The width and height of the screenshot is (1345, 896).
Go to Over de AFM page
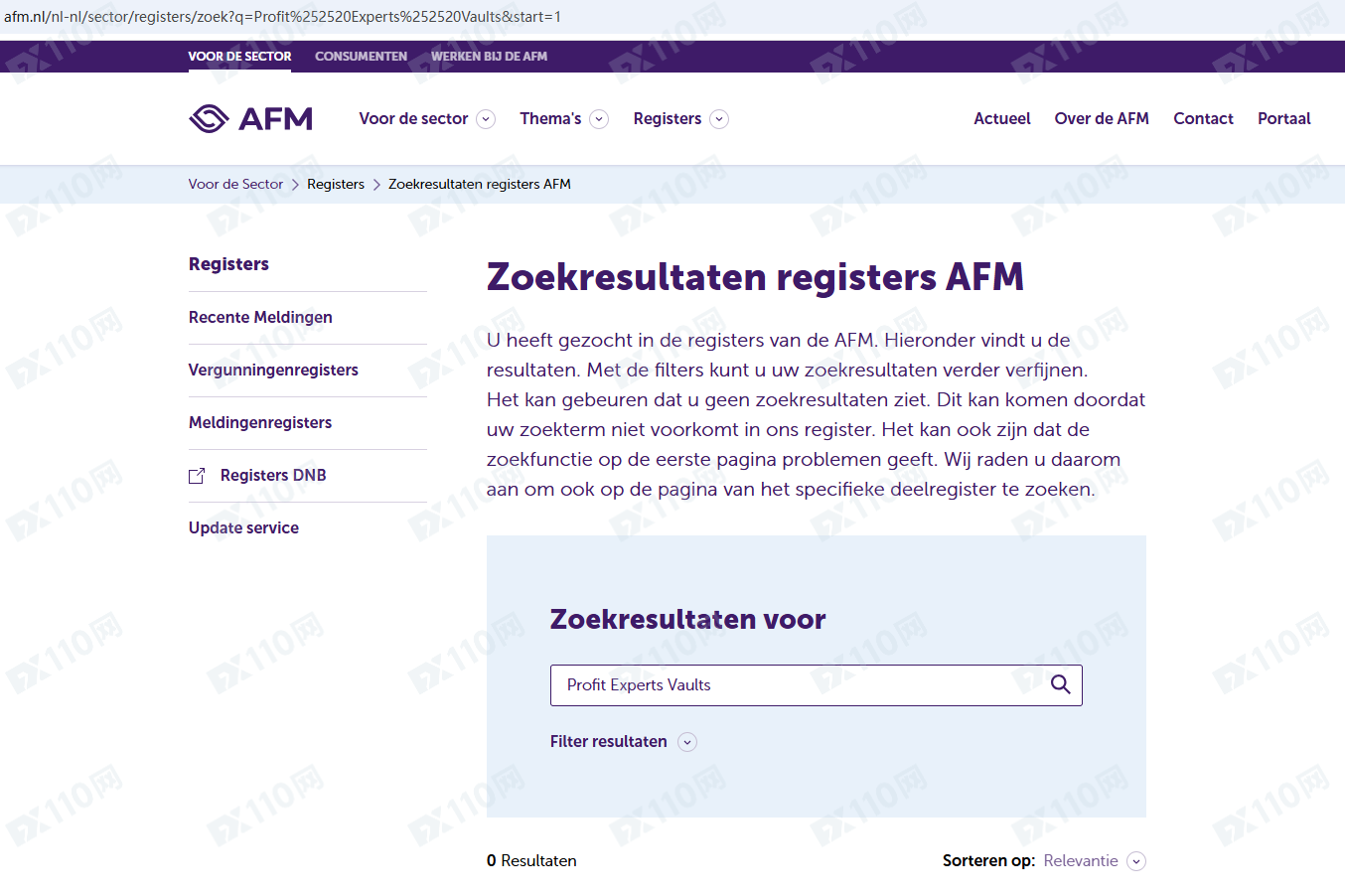[x=1101, y=119]
